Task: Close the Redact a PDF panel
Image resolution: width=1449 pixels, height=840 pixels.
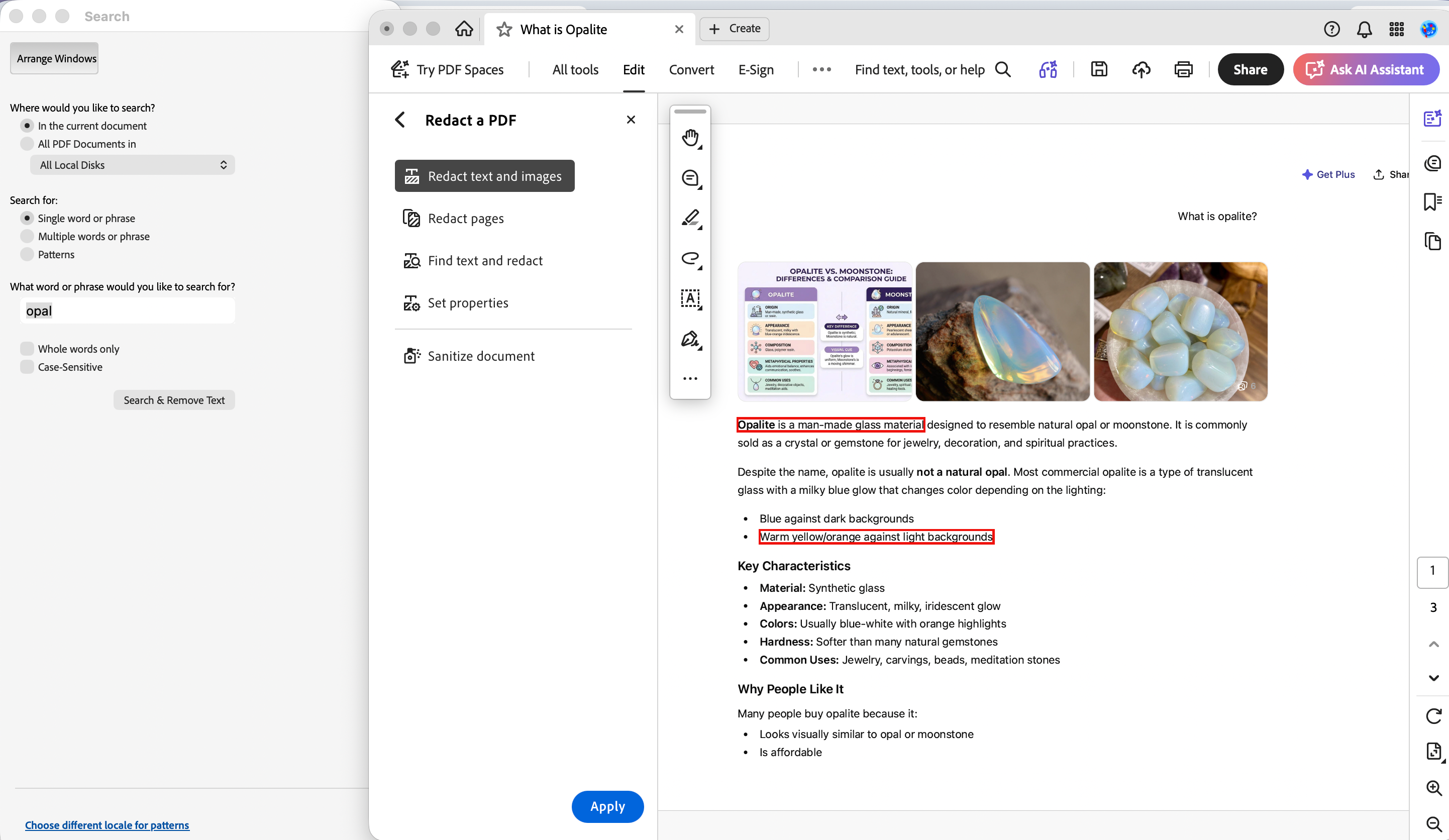Action: click(631, 120)
